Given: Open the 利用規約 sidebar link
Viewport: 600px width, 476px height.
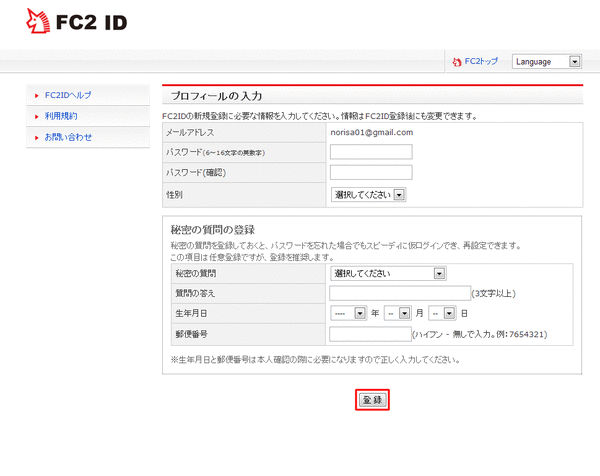Looking at the screenshot, I should click(61, 116).
